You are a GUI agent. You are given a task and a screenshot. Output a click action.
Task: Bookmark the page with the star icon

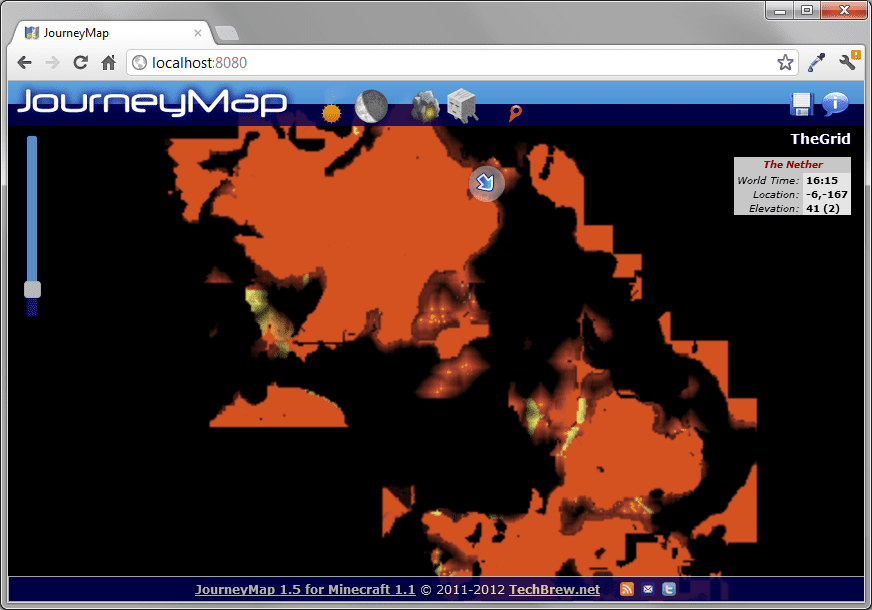click(785, 63)
